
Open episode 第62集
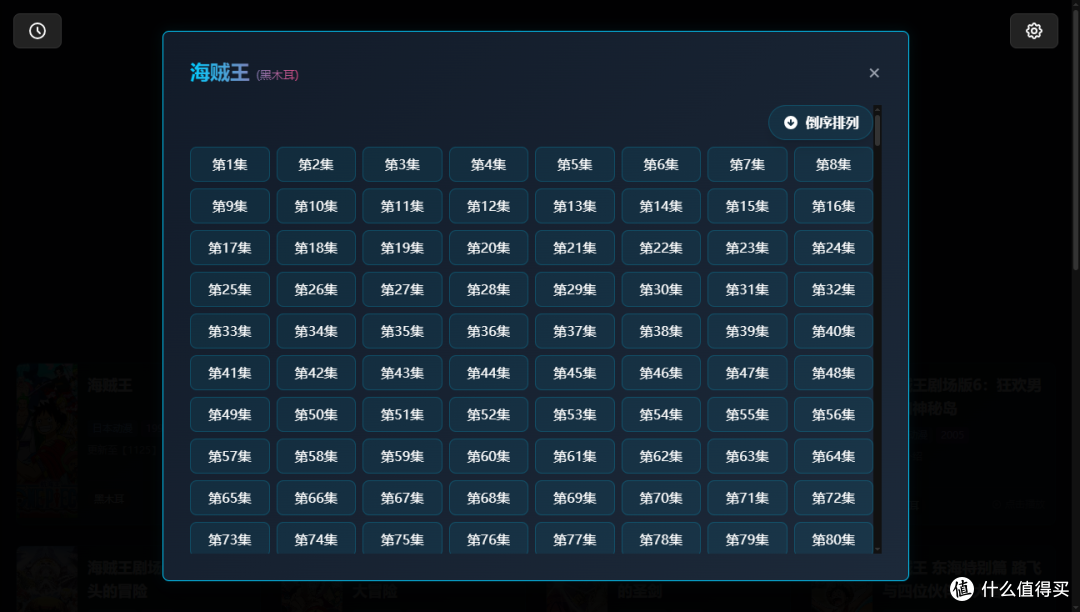(661, 456)
